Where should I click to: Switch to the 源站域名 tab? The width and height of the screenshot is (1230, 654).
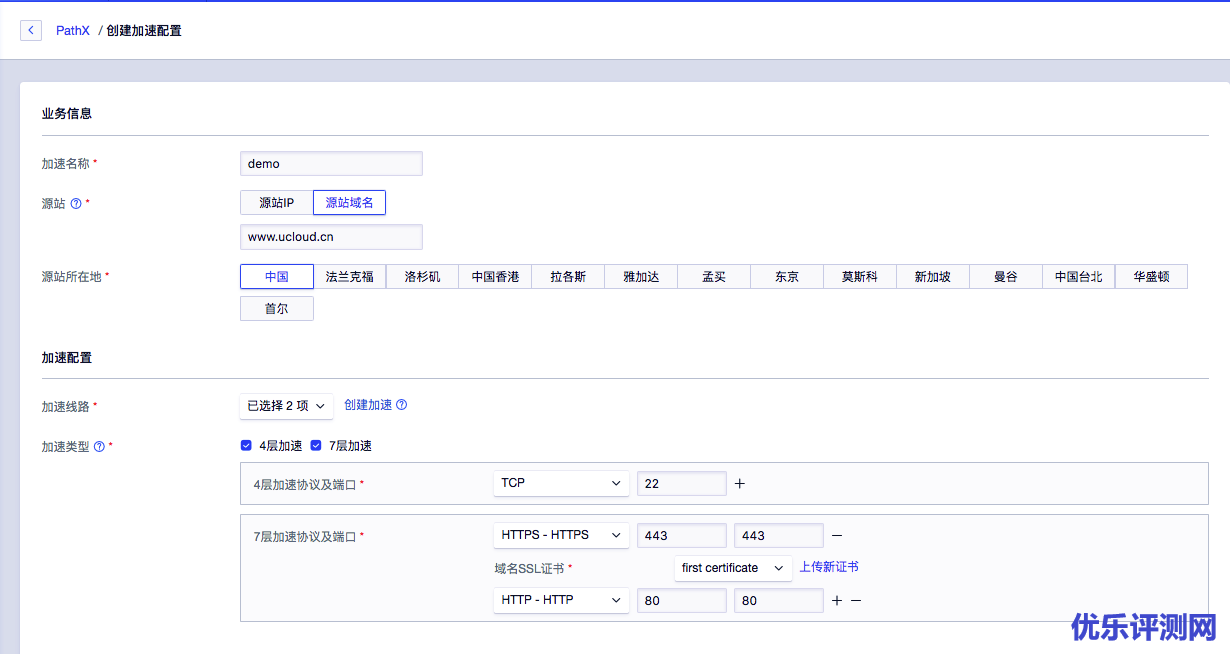coord(349,203)
